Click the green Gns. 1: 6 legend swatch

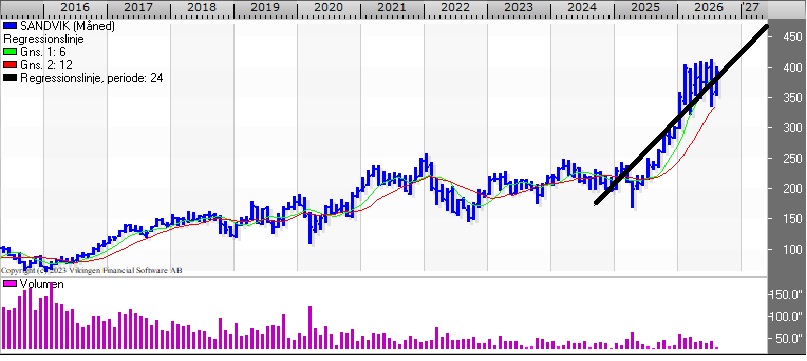tap(10, 51)
